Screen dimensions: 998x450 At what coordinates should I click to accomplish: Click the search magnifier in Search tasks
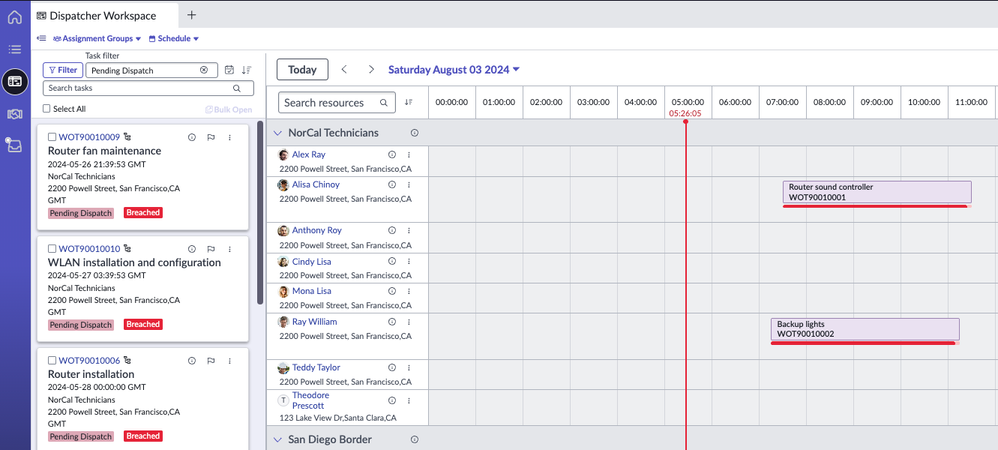(237, 88)
